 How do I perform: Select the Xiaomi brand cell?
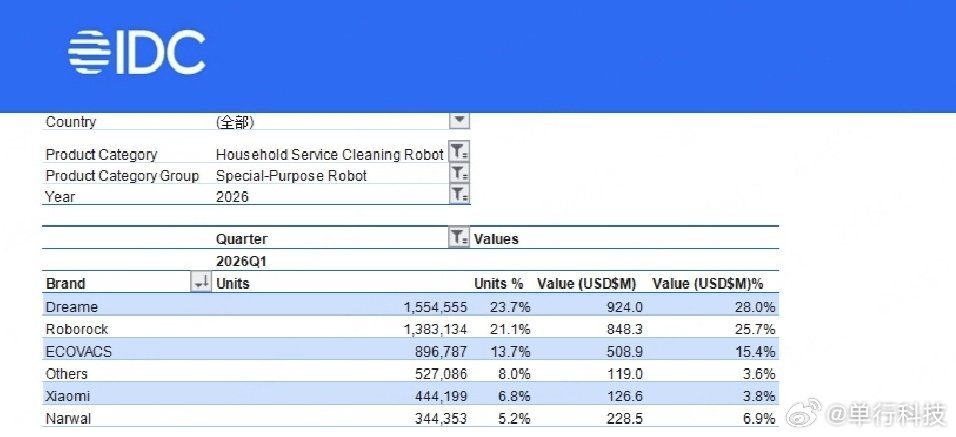tap(68, 396)
